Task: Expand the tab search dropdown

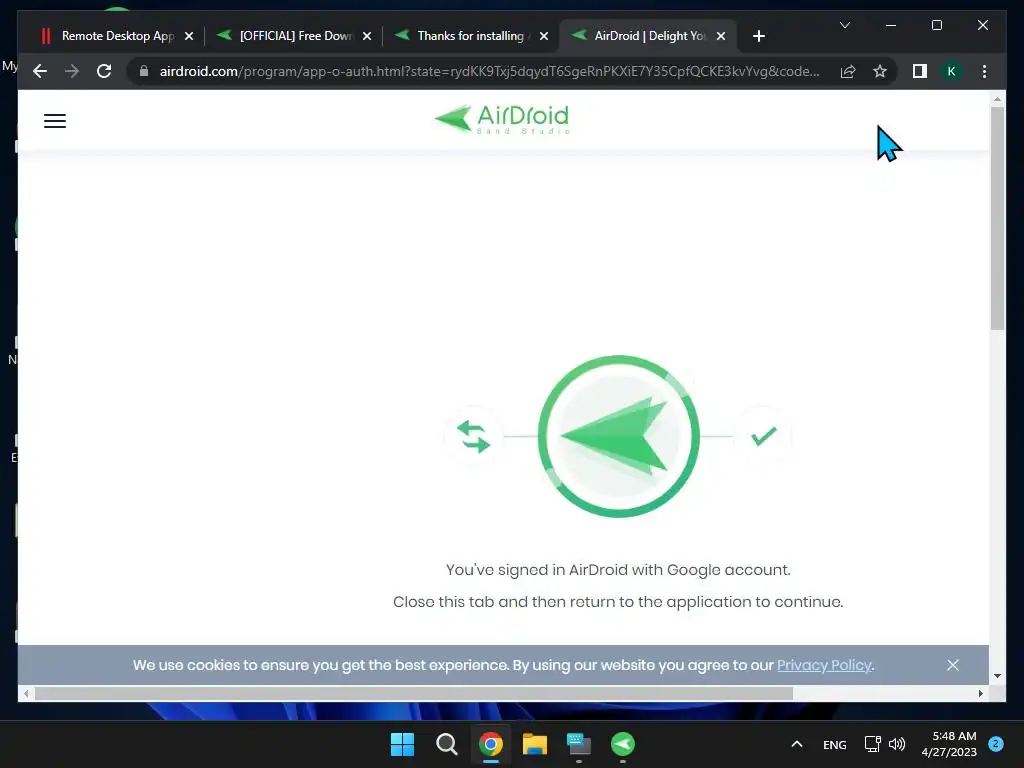Action: point(844,25)
